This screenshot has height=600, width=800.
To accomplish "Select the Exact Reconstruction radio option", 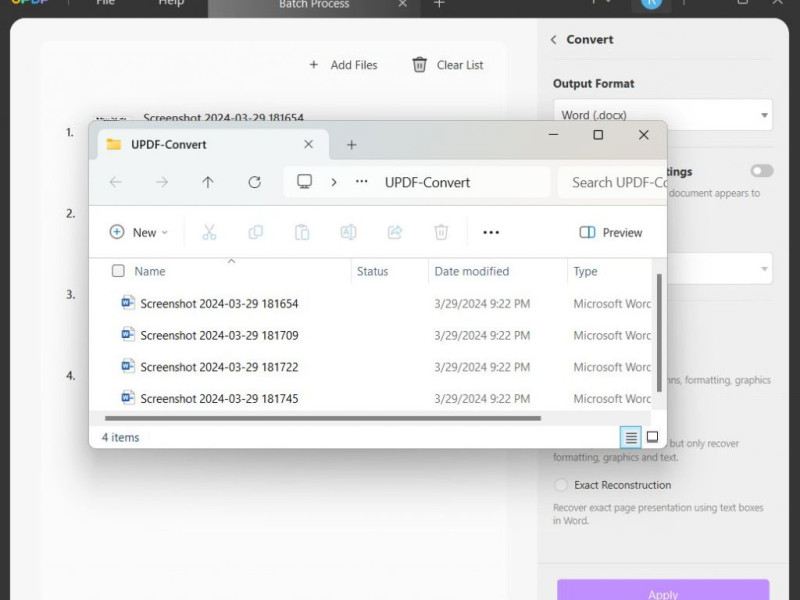I will tap(561, 485).
